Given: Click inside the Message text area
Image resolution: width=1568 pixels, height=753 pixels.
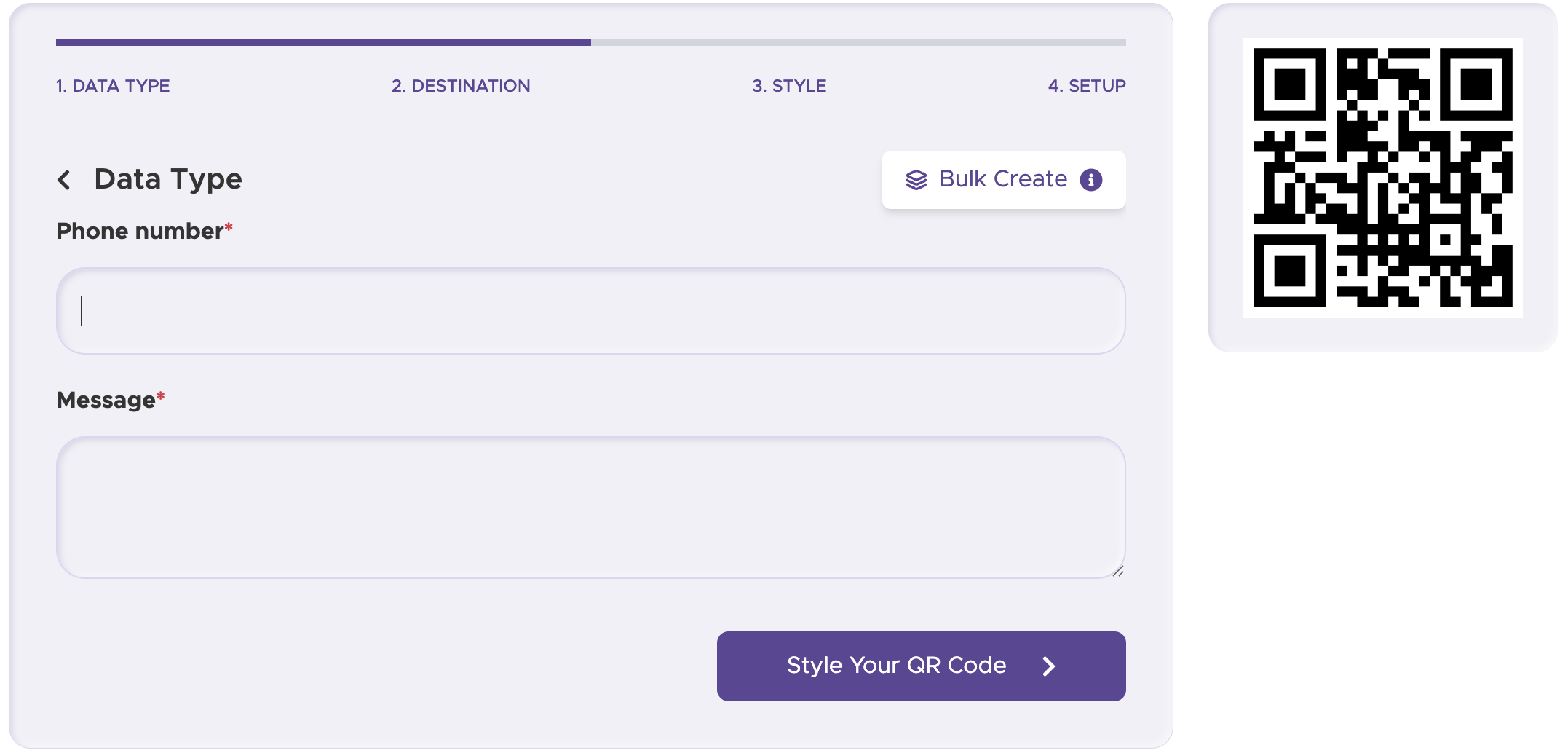Looking at the screenshot, I should pyautogui.click(x=590, y=508).
